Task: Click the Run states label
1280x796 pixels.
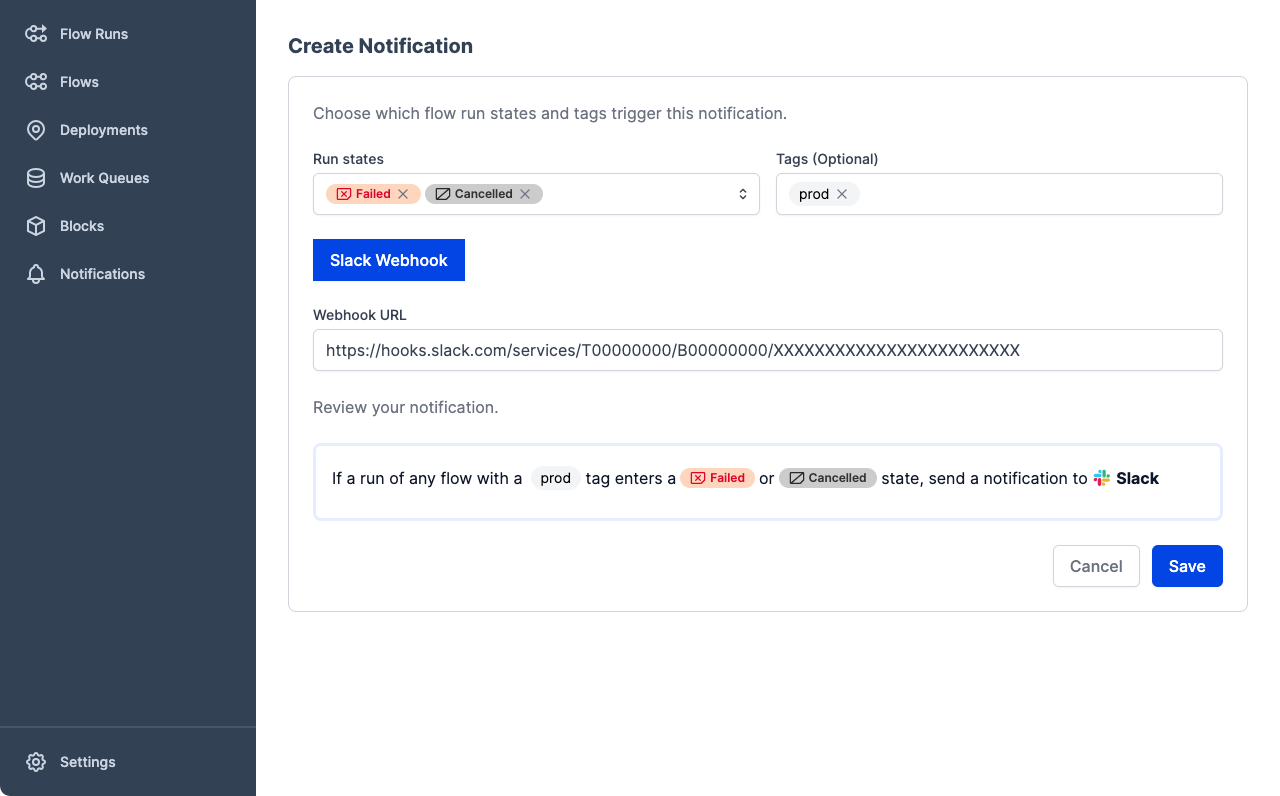Action: point(348,159)
